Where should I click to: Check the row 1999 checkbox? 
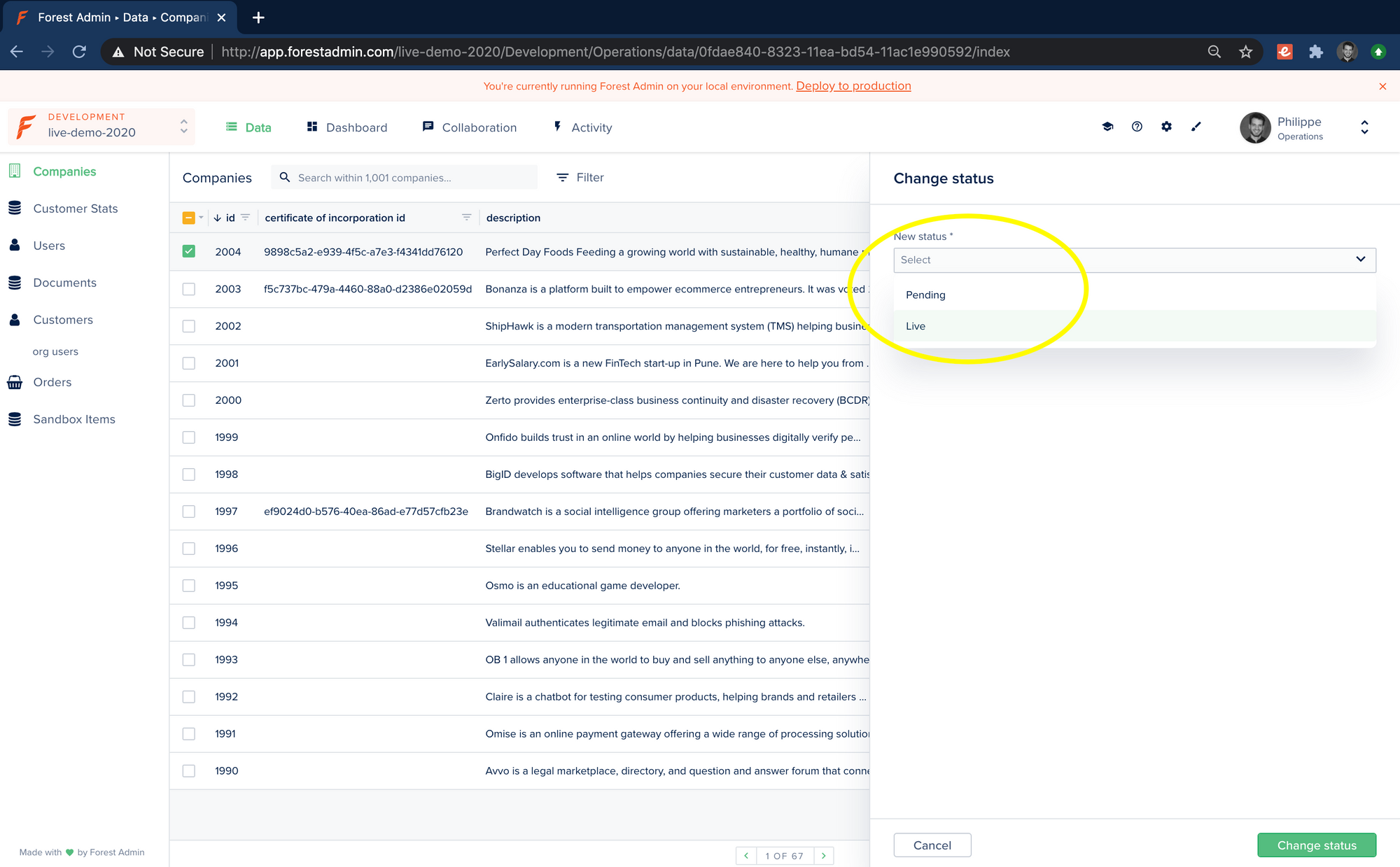tap(189, 437)
